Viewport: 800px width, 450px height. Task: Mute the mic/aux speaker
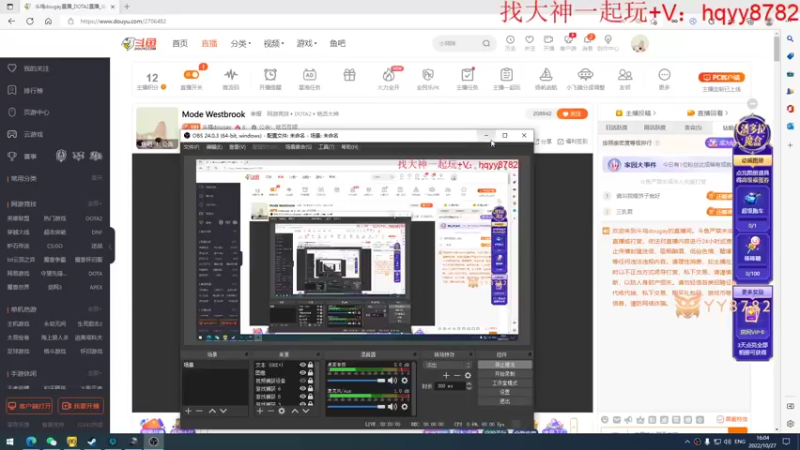coord(392,407)
